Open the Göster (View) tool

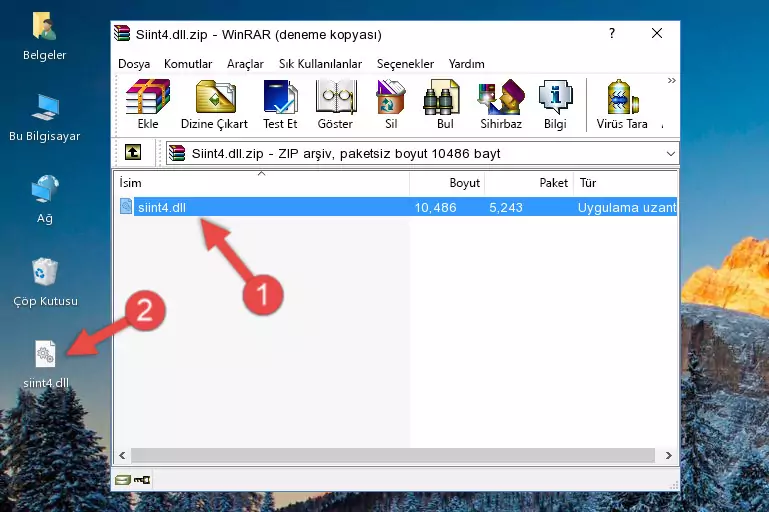[x=335, y=97]
